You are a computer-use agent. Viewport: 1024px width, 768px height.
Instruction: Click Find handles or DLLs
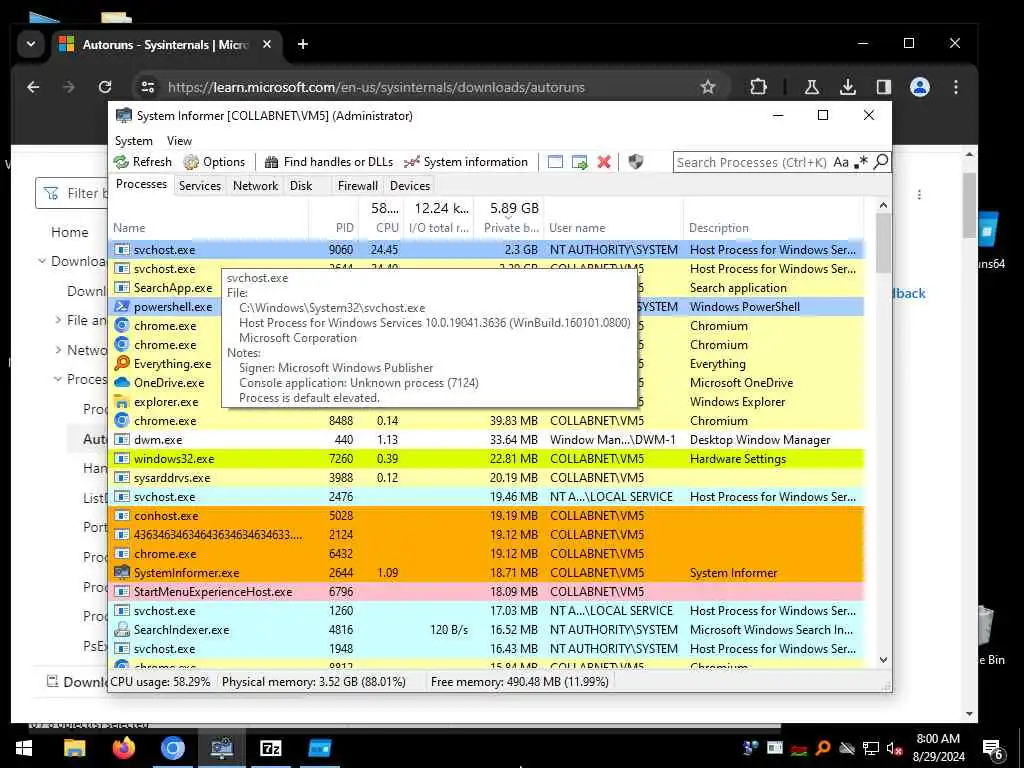tap(328, 162)
